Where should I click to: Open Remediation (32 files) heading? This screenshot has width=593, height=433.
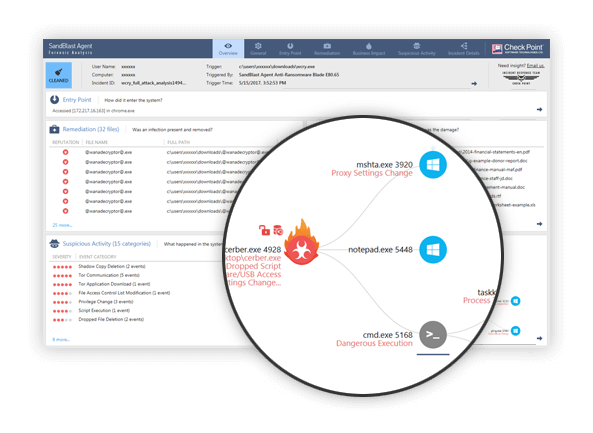tap(91, 129)
